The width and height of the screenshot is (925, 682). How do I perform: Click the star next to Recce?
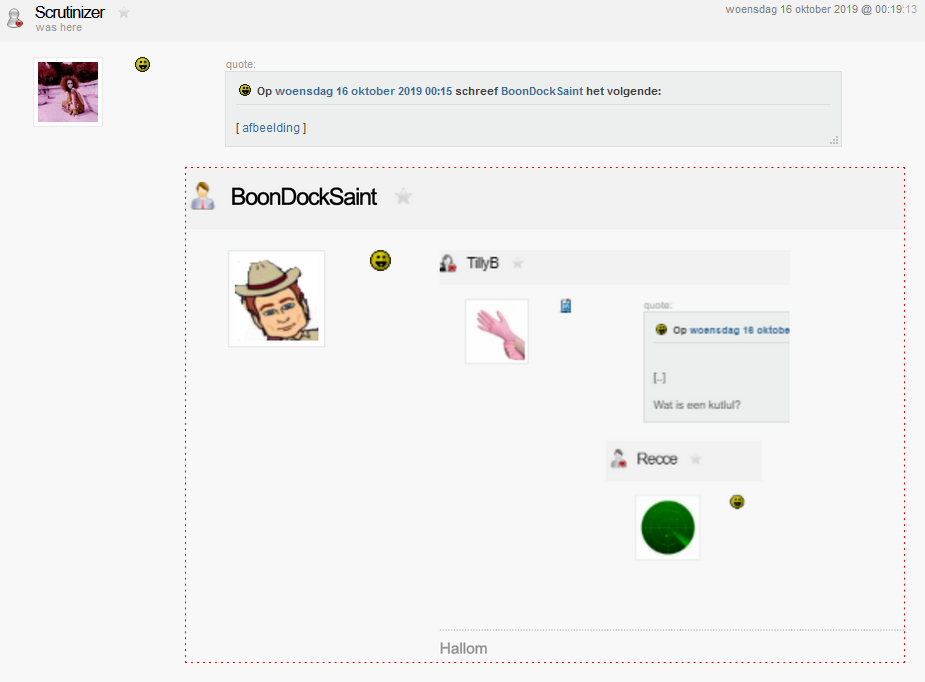696,459
